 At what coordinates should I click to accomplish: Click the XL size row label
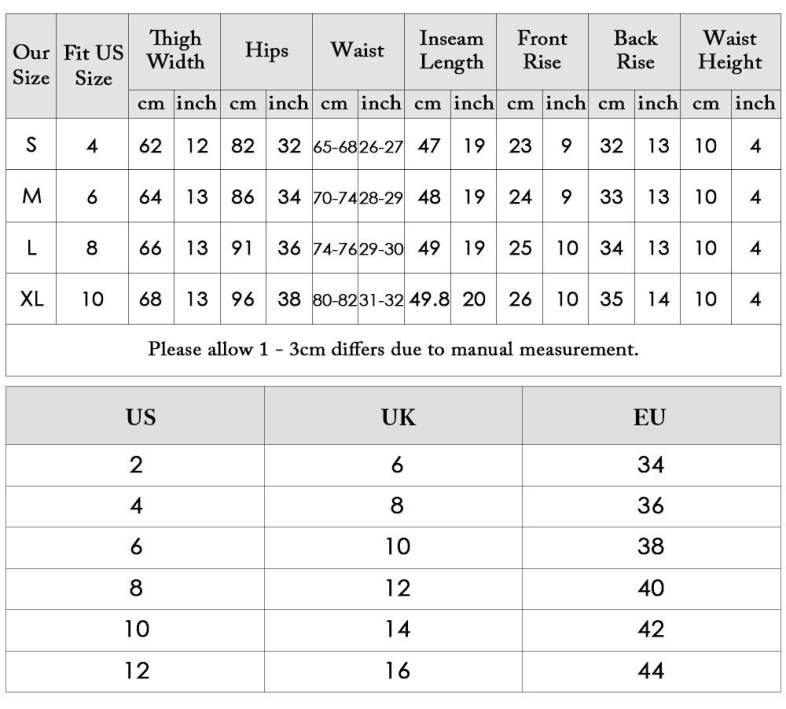click(32, 299)
